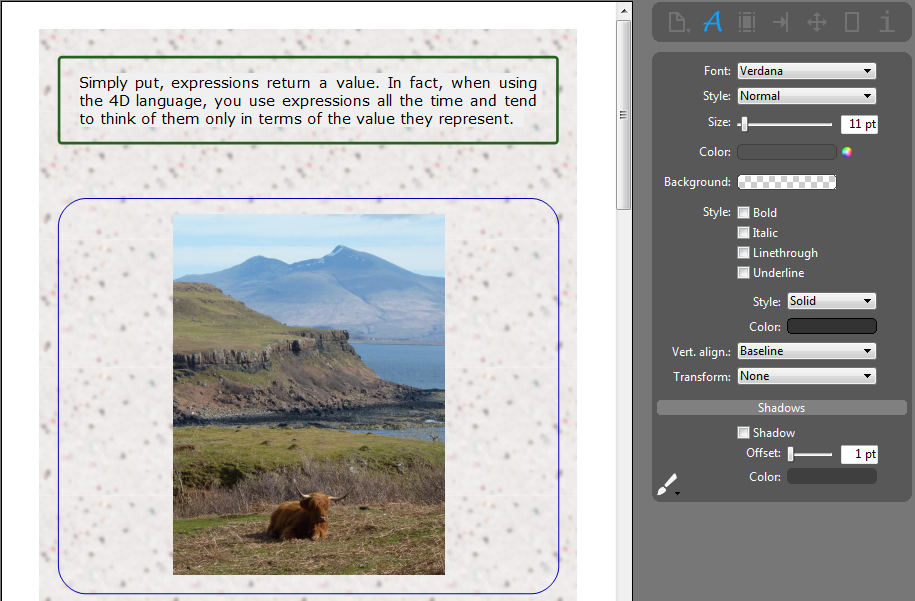Viewport: 915px width, 601px height.
Task: Click the 11 pt size input field
Action: pos(858,124)
